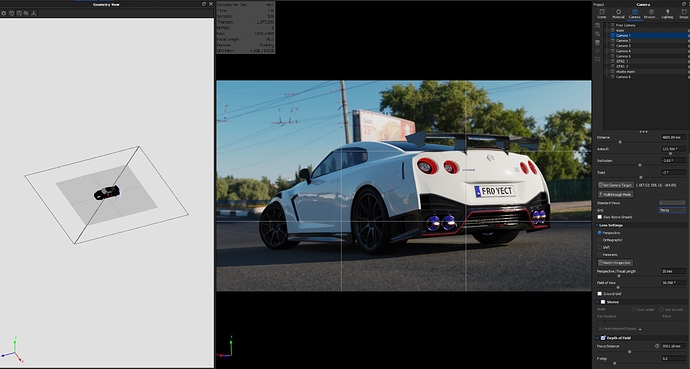Enable the Stay Above Ground checkbox

(x=599, y=217)
